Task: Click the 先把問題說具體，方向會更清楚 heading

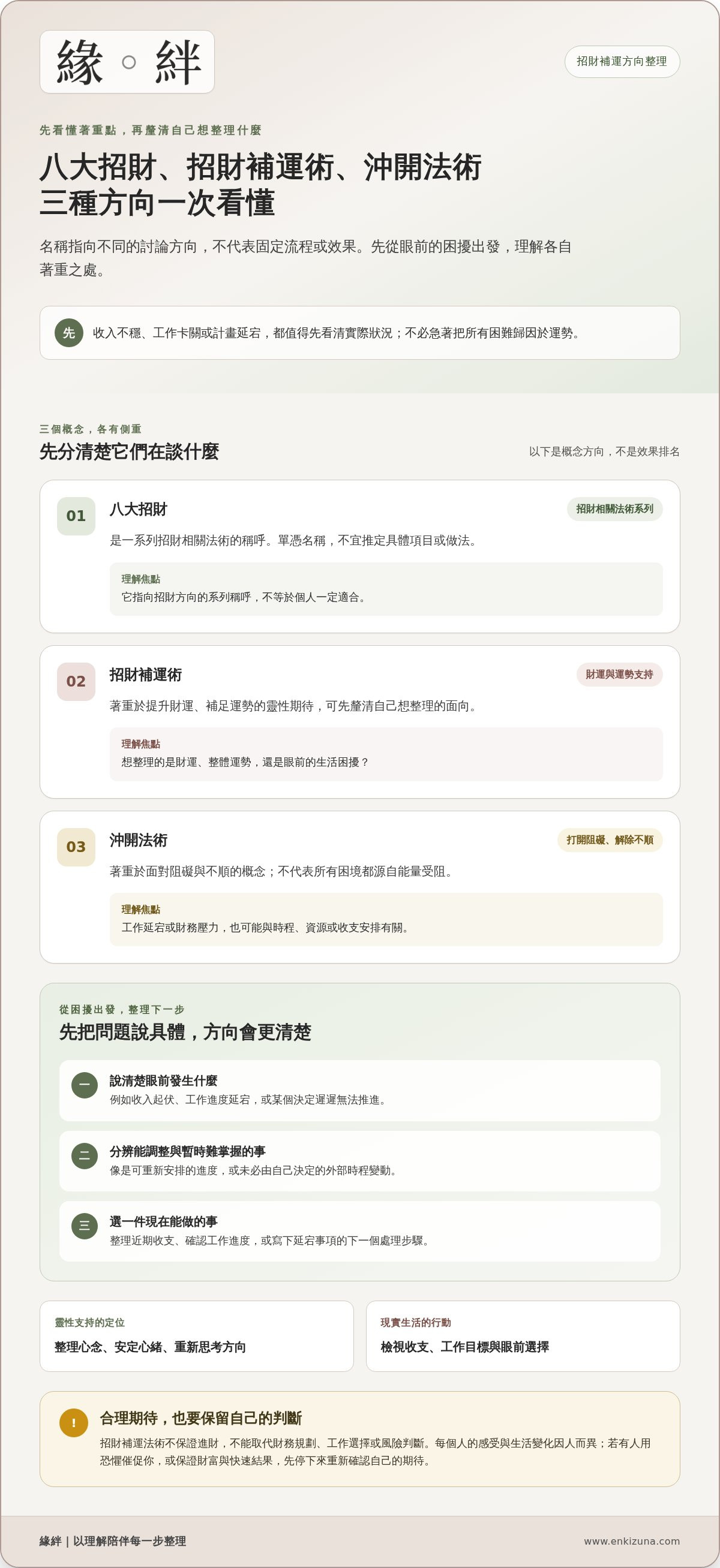Action: click(x=185, y=1033)
